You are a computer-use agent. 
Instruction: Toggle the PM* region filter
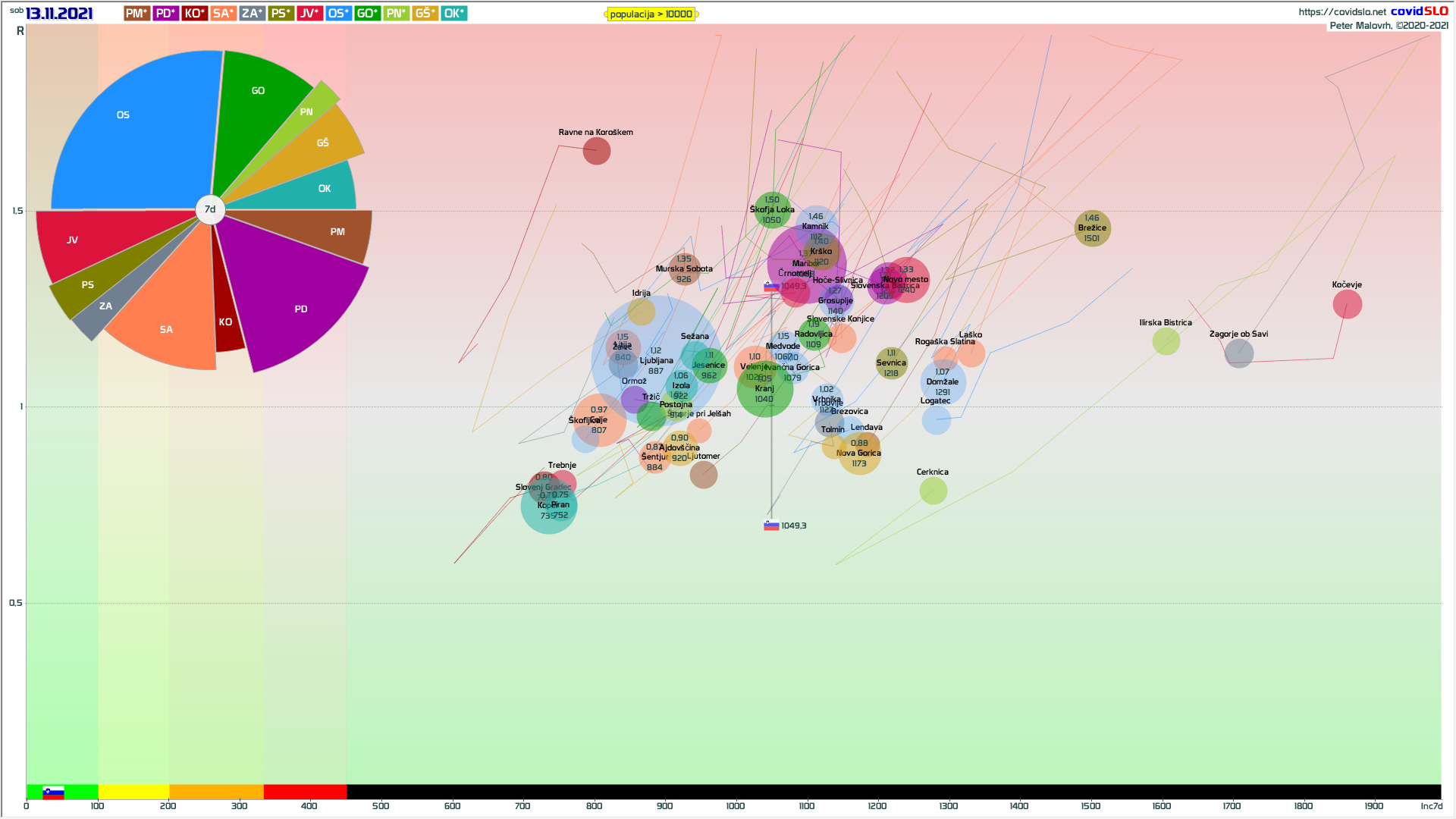[136, 14]
